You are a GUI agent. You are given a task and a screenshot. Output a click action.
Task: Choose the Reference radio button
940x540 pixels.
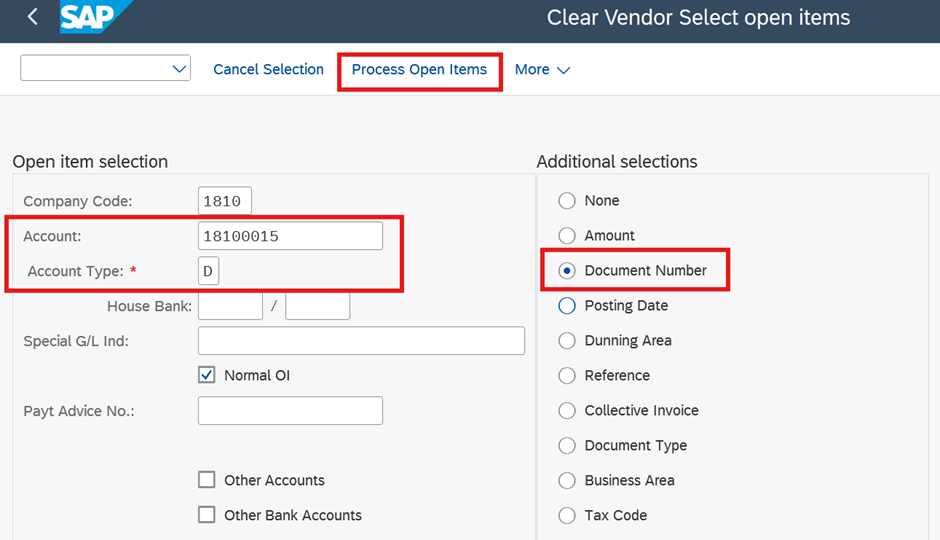tap(567, 376)
